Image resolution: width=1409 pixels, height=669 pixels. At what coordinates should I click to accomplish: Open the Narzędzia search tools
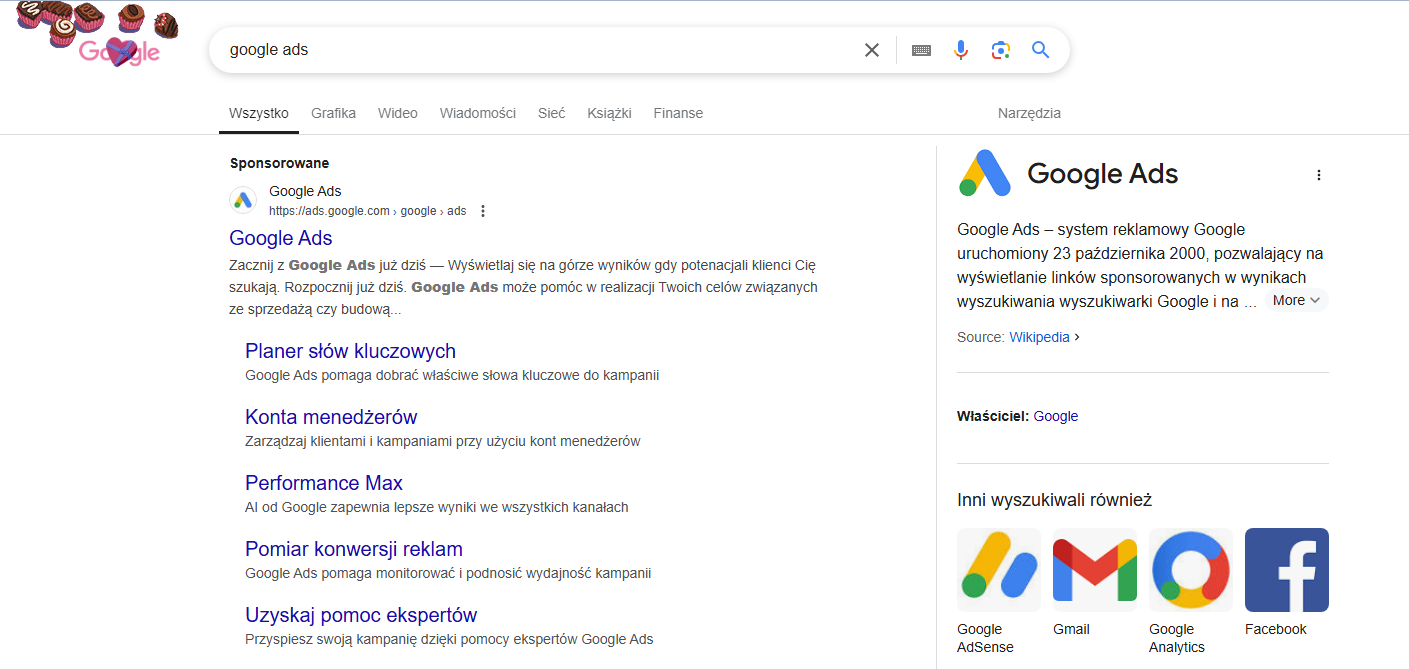click(1029, 113)
